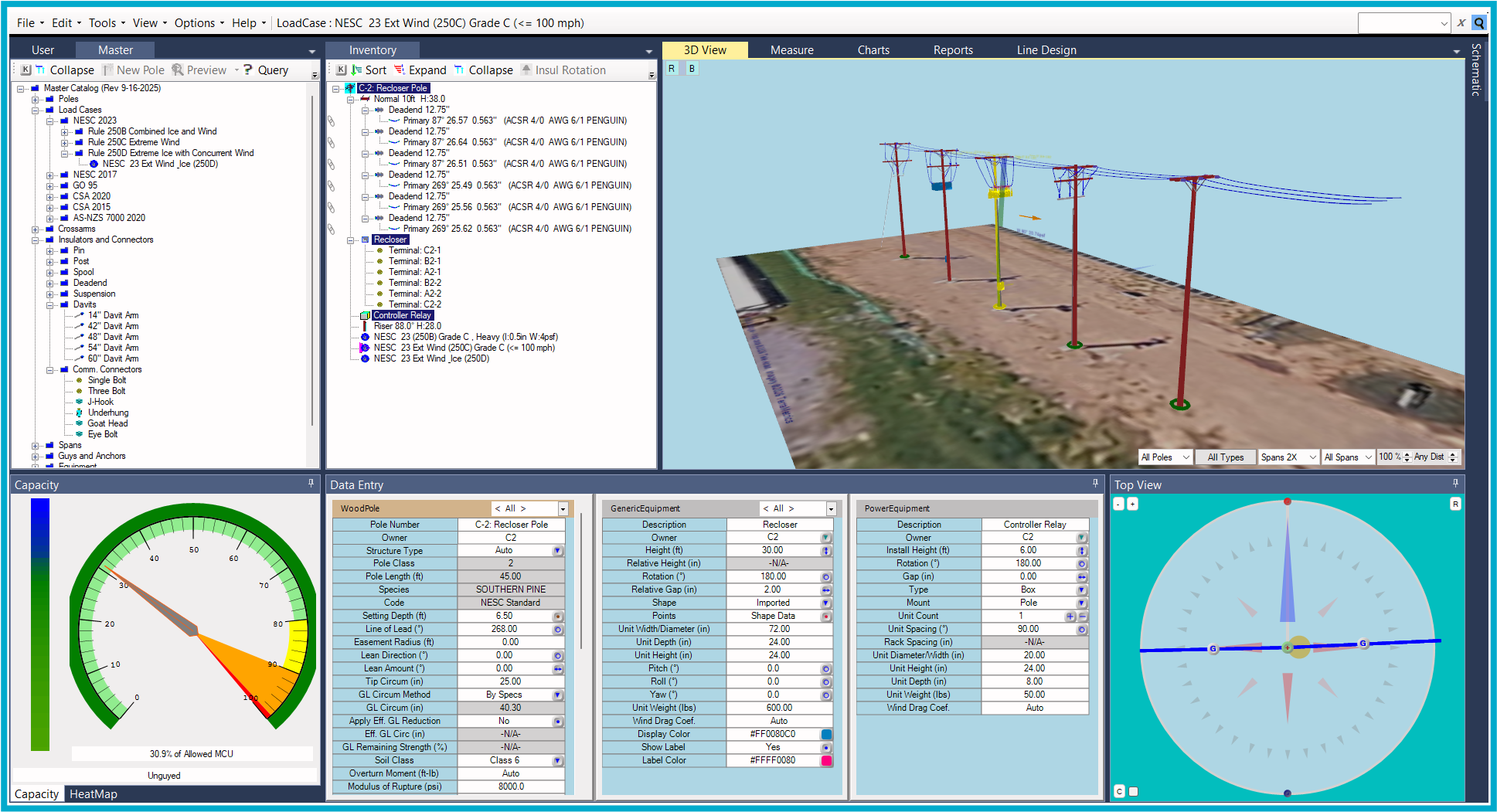The width and height of the screenshot is (1497, 812).
Task: Click the Display Color blue swatch
Action: click(x=826, y=735)
